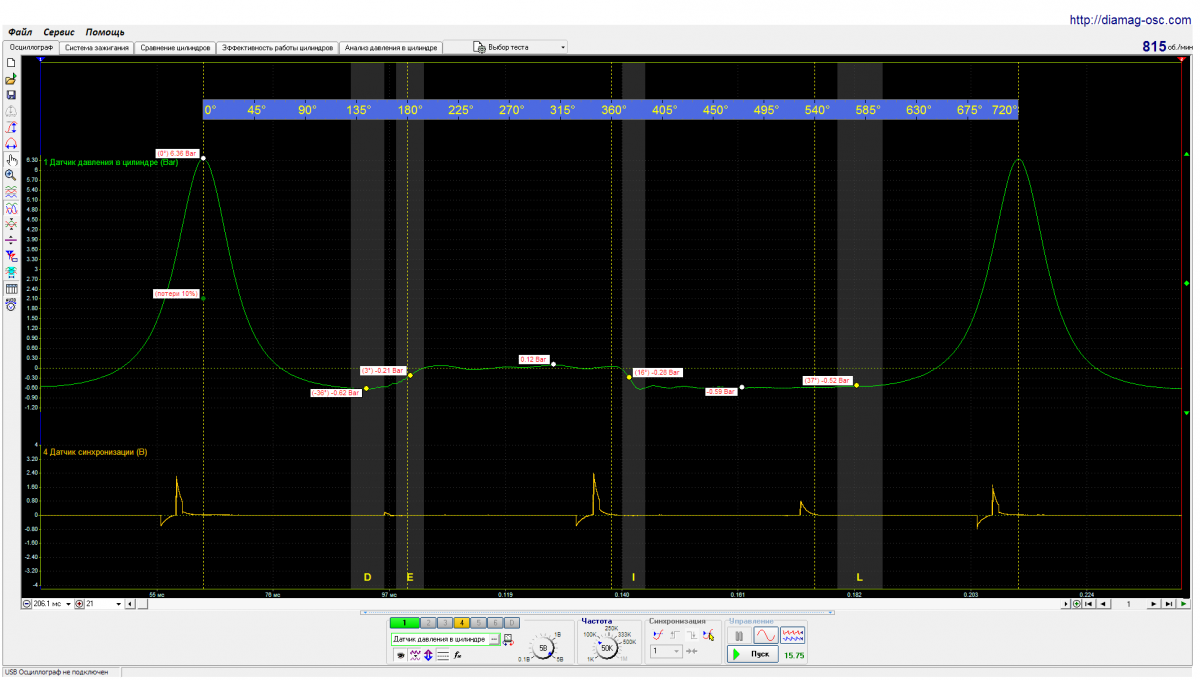1200x680 pixels.
Task: Click the horizontal timeline scrollbar
Action: coord(600,604)
